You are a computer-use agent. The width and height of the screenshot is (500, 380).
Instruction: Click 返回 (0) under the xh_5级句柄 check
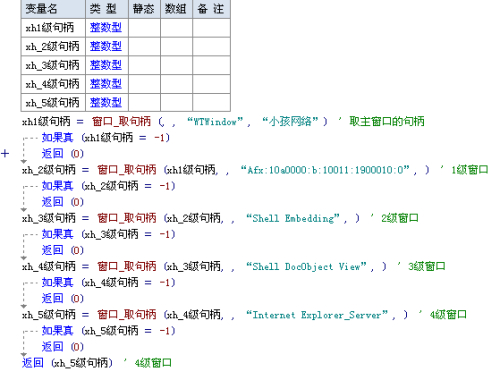[x=63, y=347]
